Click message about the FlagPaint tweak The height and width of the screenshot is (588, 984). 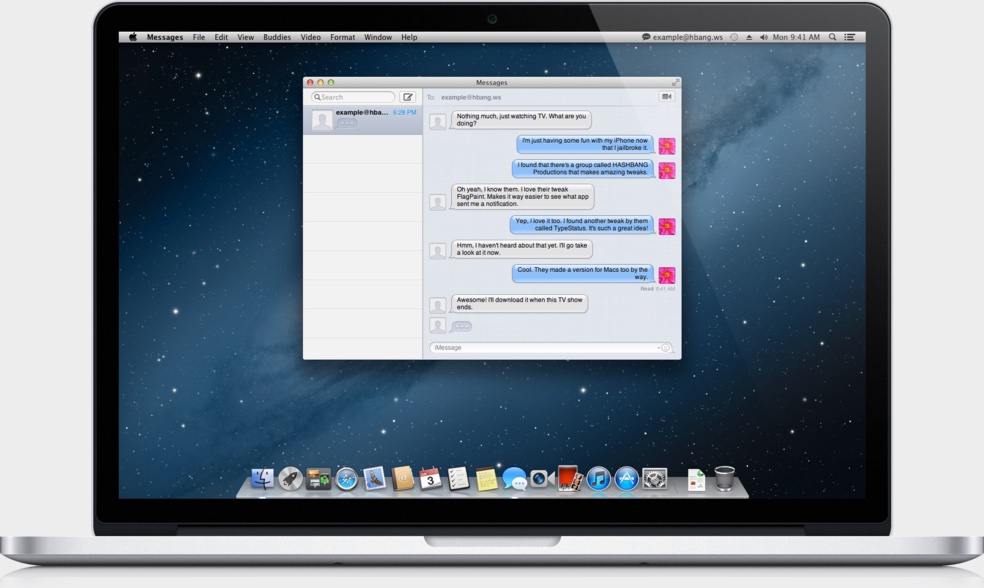point(523,196)
